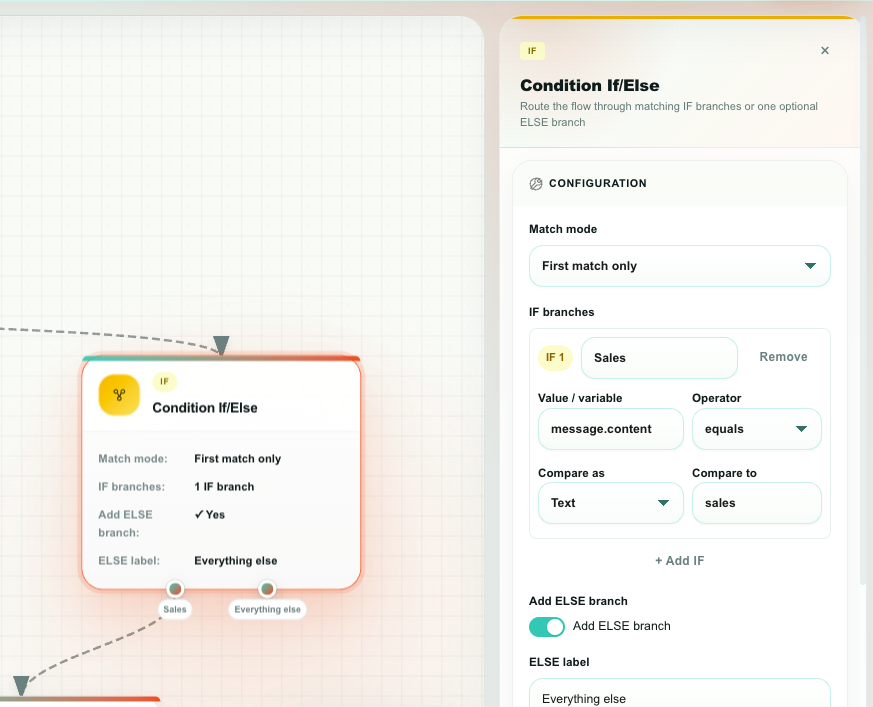Screen dimensions: 873x707
Task: Click the IF 1 branch badge
Action: coord(555,357)
